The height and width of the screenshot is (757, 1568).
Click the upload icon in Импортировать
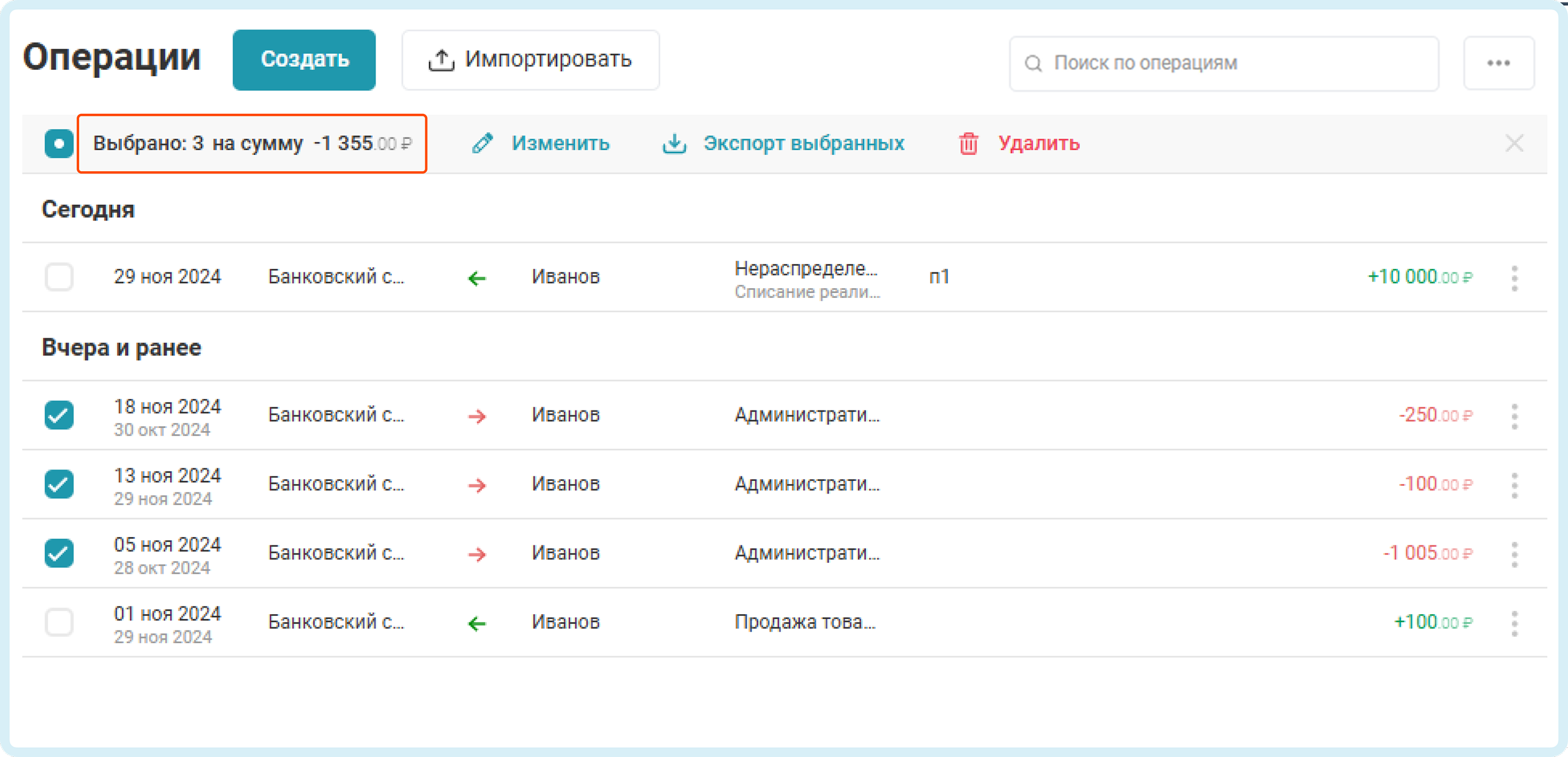click(x=441, y=60)
